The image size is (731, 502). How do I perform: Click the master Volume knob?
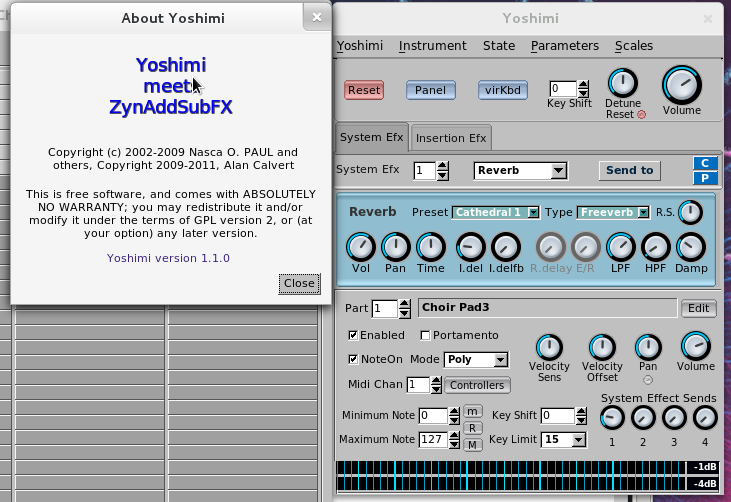coord(681,85)
